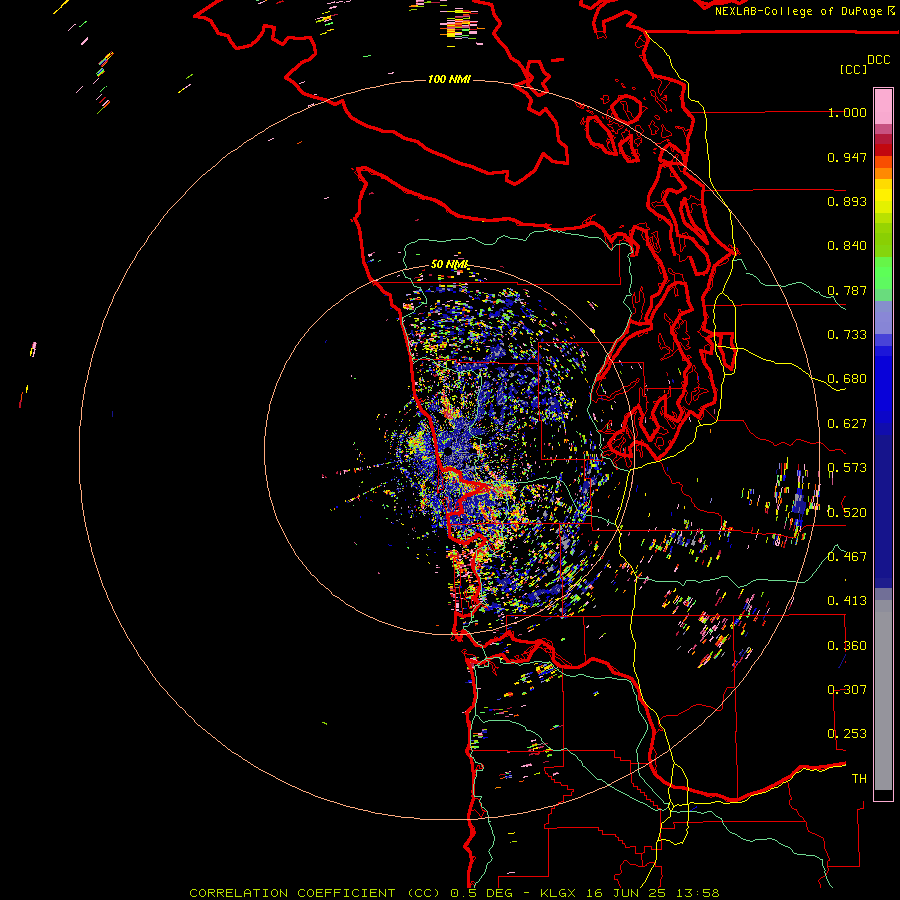
Task: Click the [CC] legend unit label
Action: coord(854,69)
